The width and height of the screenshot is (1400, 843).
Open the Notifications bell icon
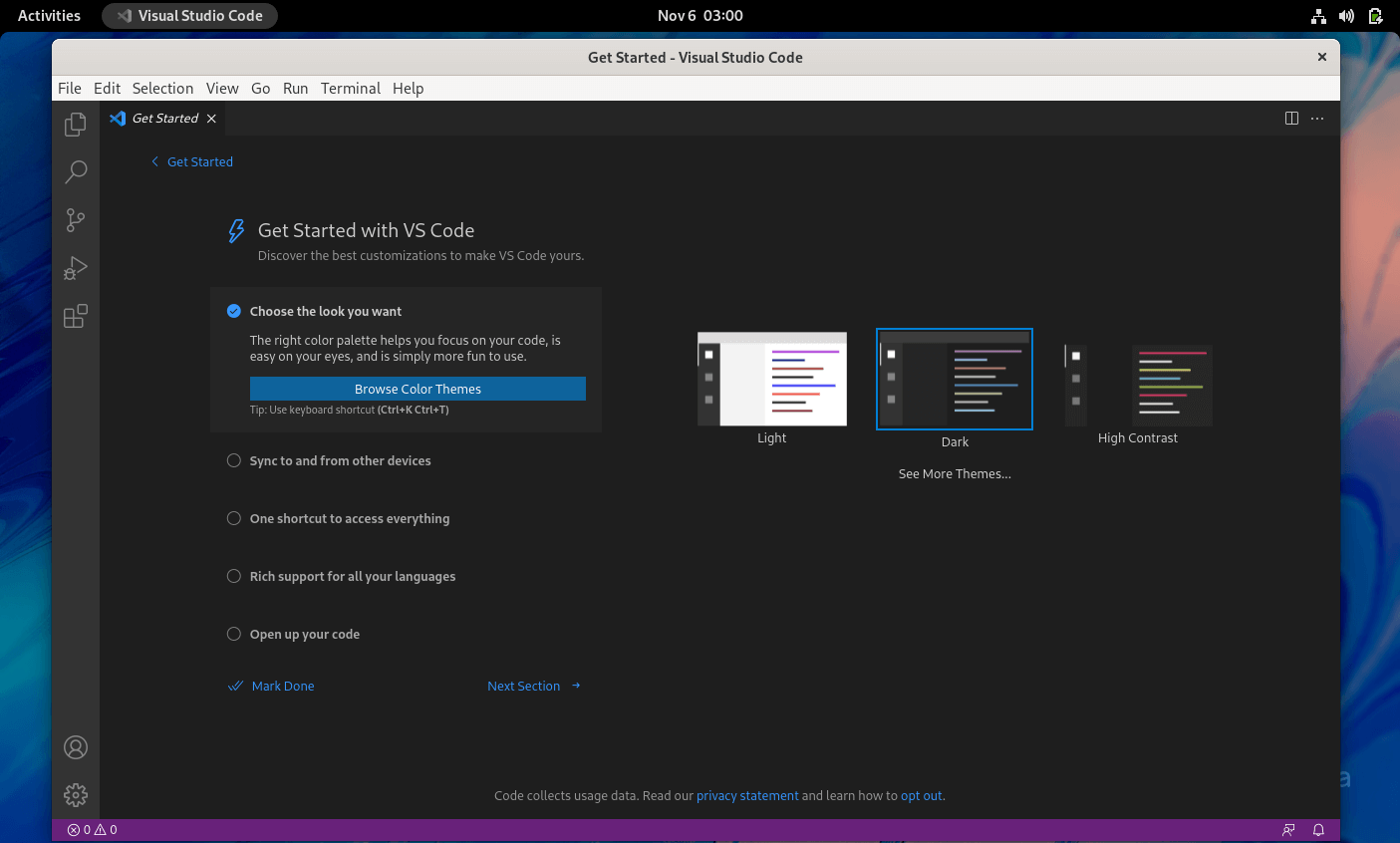[1317, 829]
